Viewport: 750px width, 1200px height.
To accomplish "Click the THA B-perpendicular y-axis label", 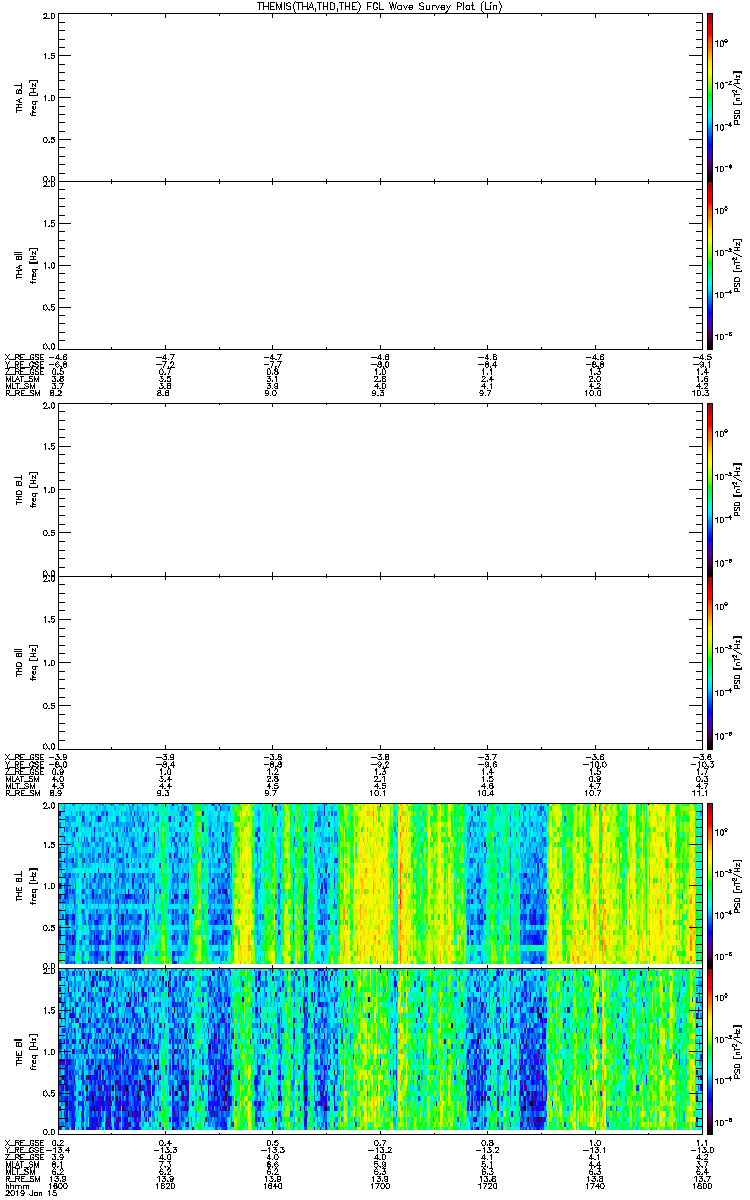I will (x=19, y=96).
